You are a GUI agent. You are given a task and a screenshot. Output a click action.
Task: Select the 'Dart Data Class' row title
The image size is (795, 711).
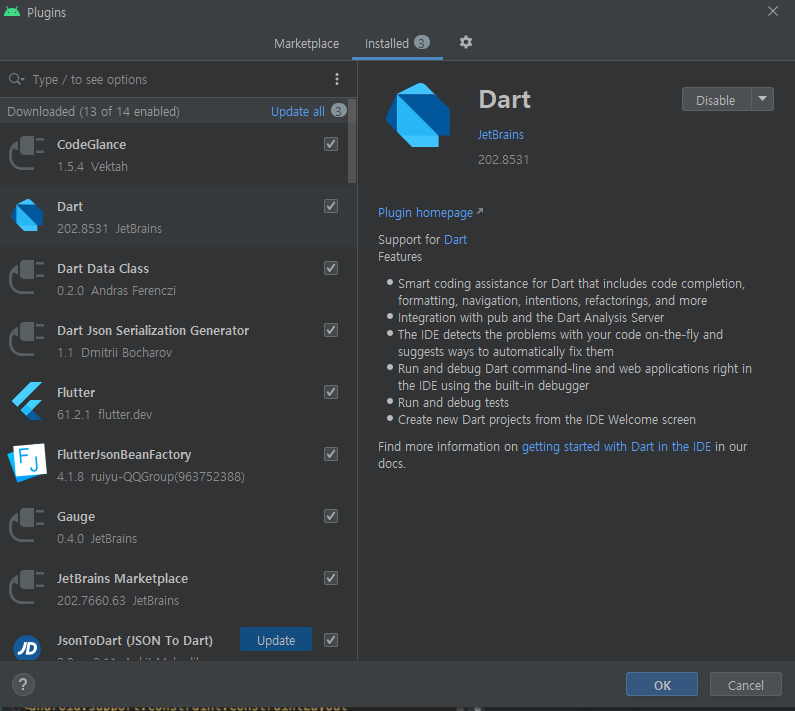(x=103, y=269)
